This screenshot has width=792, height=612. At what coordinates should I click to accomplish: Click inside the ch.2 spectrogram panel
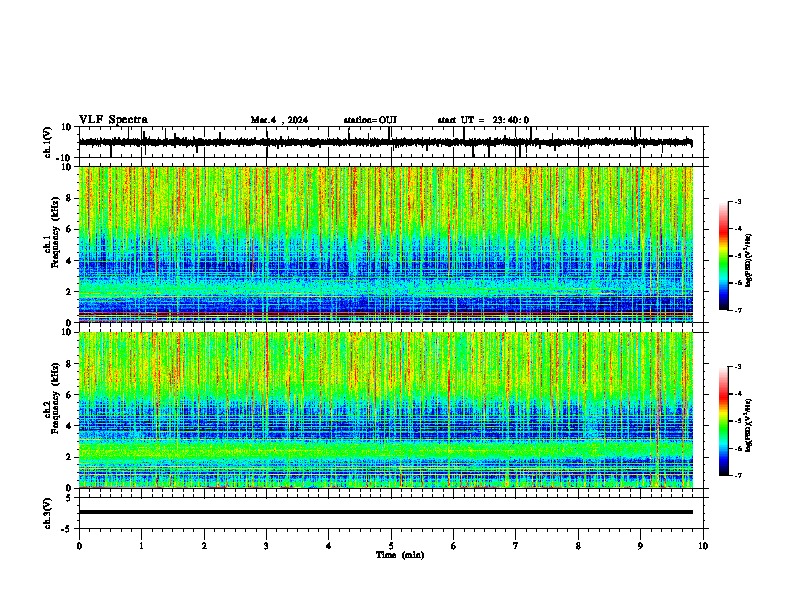point(386,410)
